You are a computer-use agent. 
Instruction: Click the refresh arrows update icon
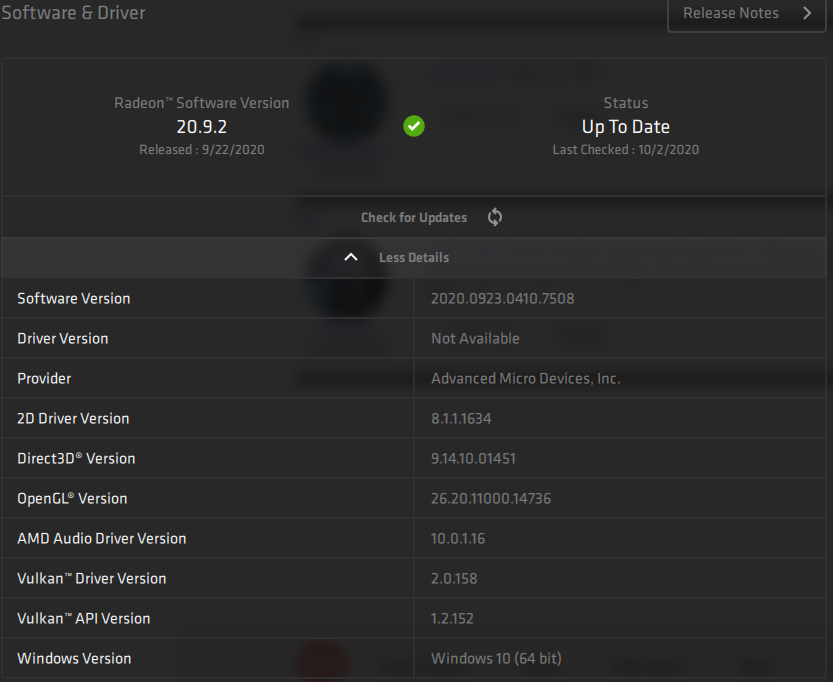(x=495, y=217)
